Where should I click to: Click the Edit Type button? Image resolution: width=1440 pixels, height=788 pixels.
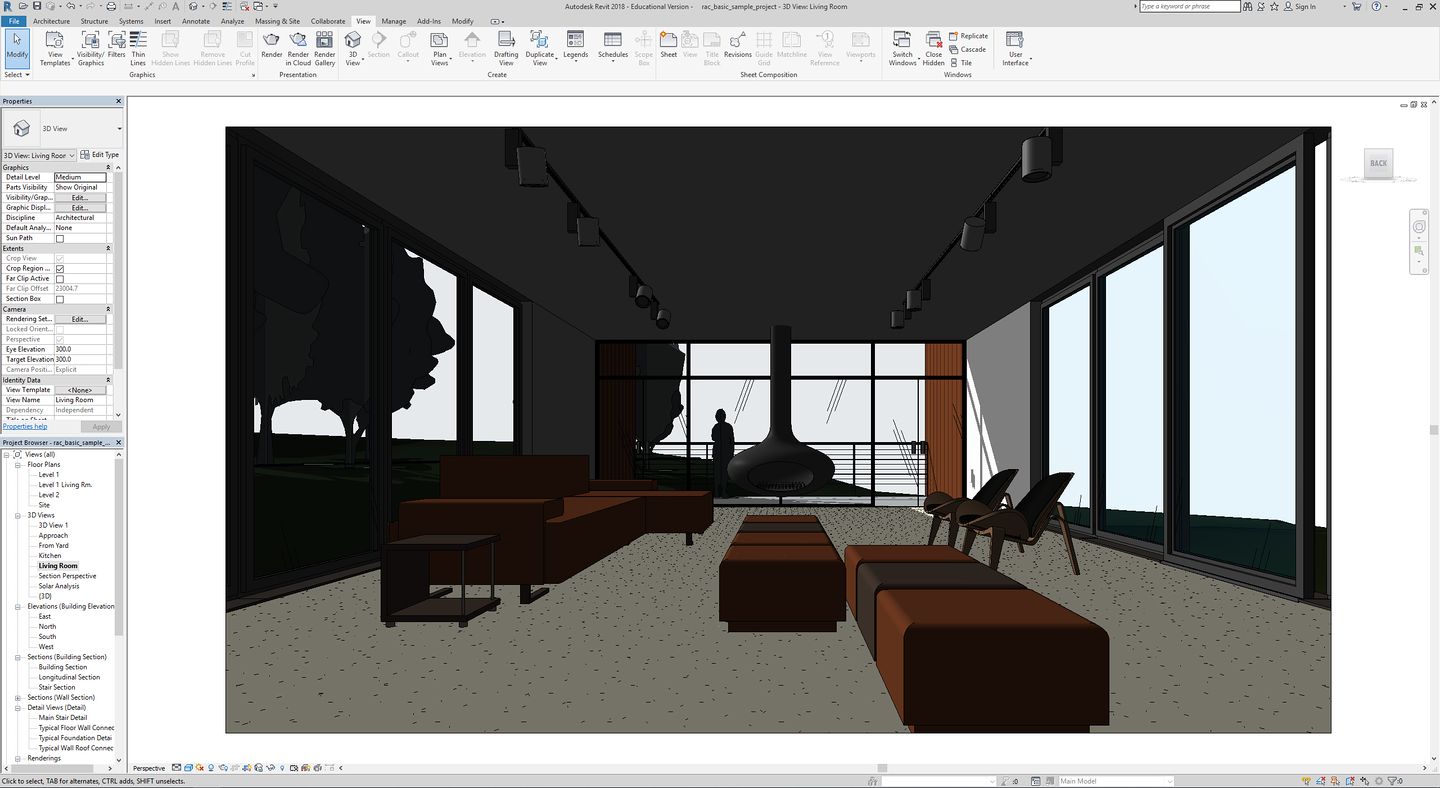[x=100, y=155]
